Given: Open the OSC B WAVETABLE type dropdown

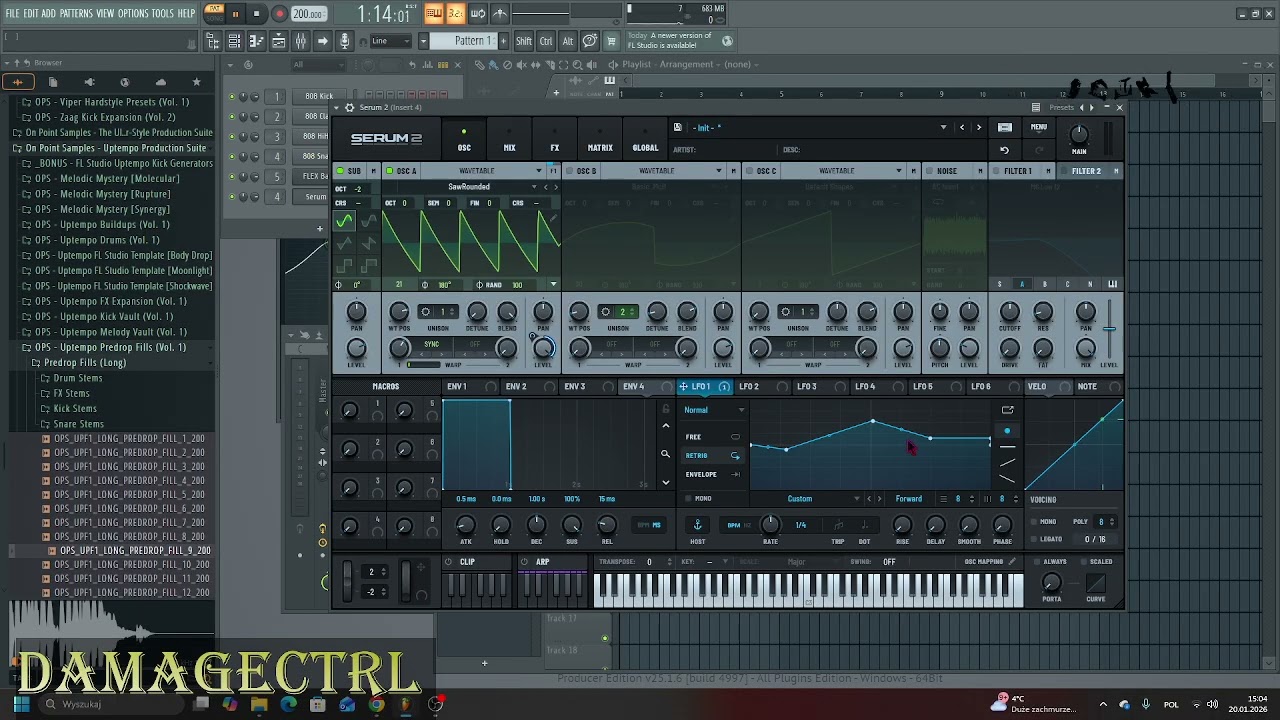Looking at the screenshot, I should [x=718, y=171].
